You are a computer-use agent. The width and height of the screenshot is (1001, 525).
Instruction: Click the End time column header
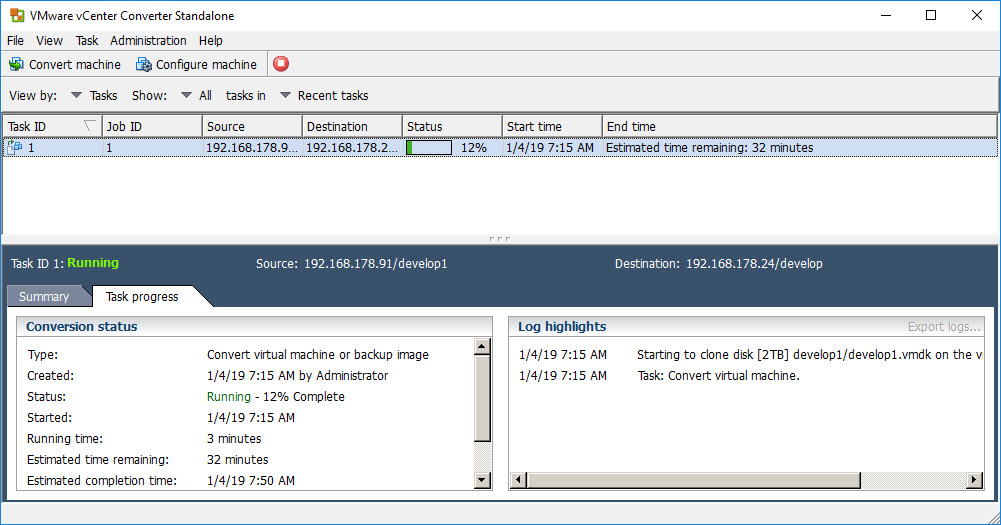point(799,126)
